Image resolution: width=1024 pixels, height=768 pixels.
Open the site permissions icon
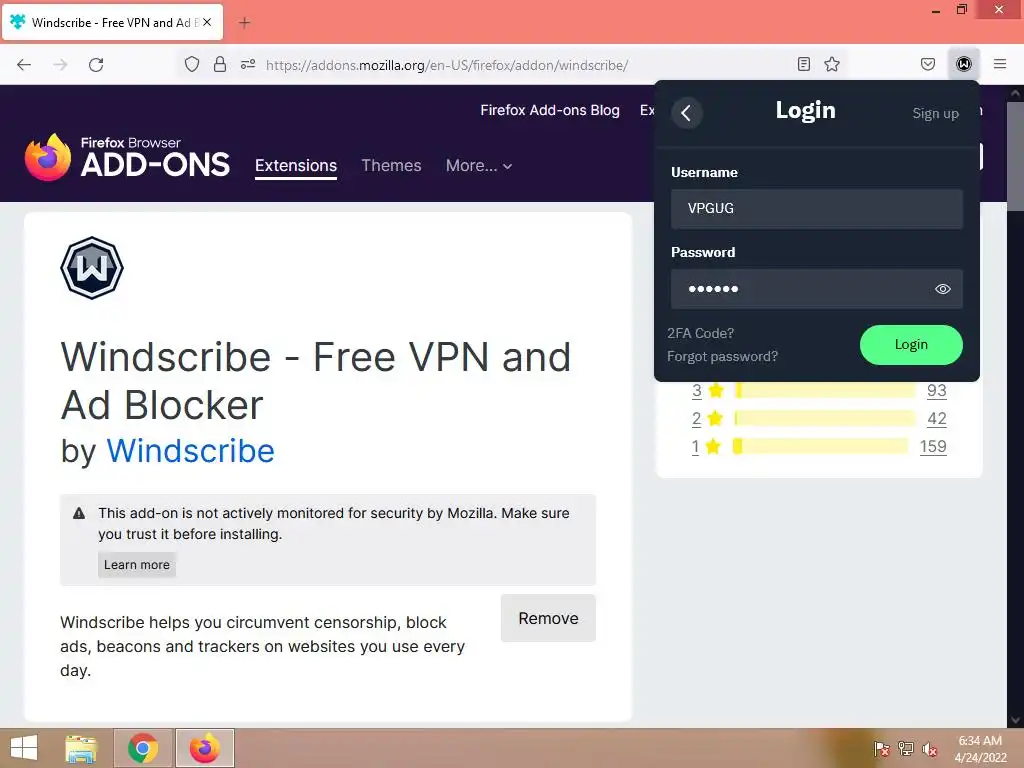[248, 64]
